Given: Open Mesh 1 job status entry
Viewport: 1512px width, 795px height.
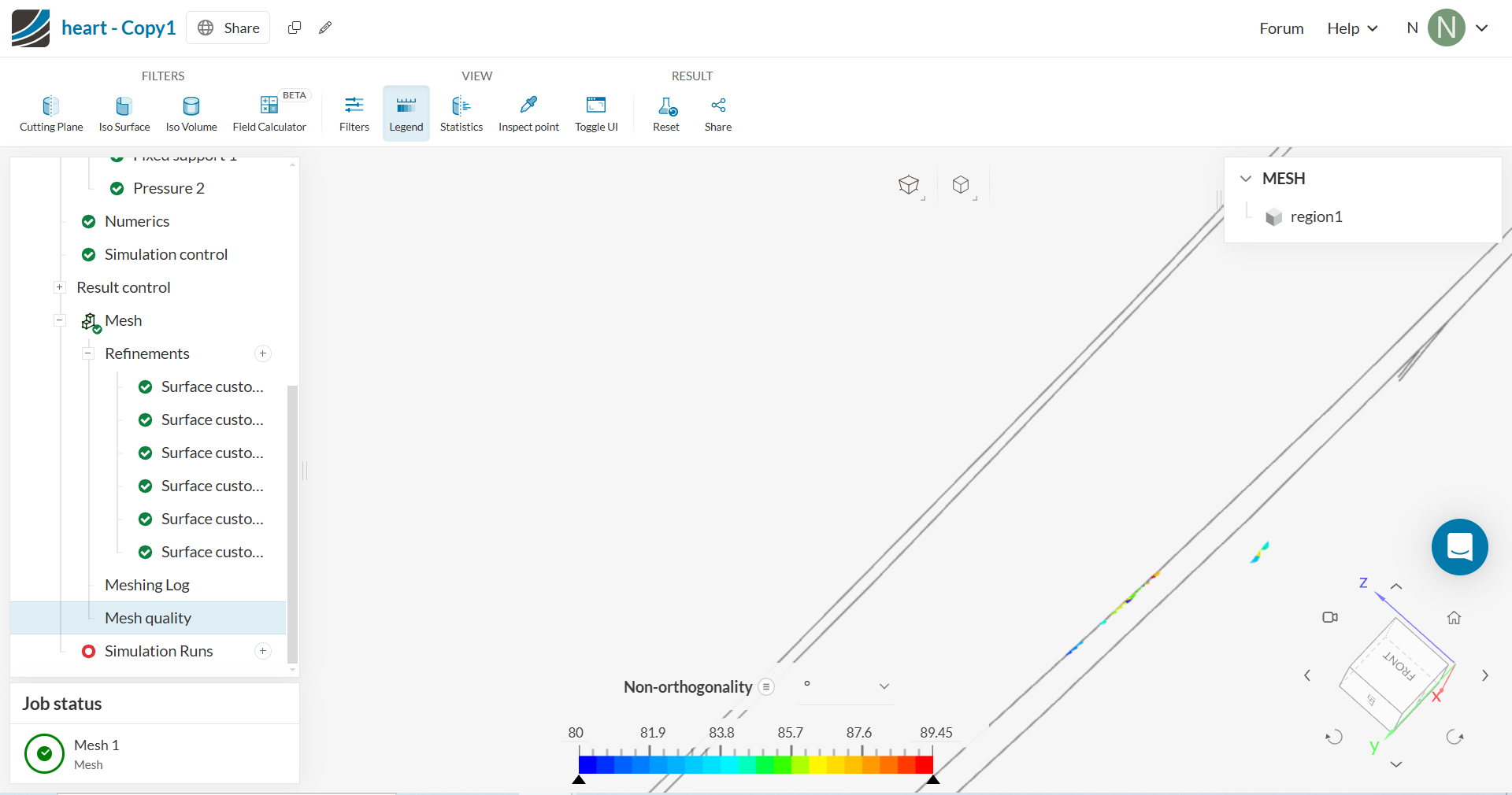Looking at the screenshot, I should [154, 753].
